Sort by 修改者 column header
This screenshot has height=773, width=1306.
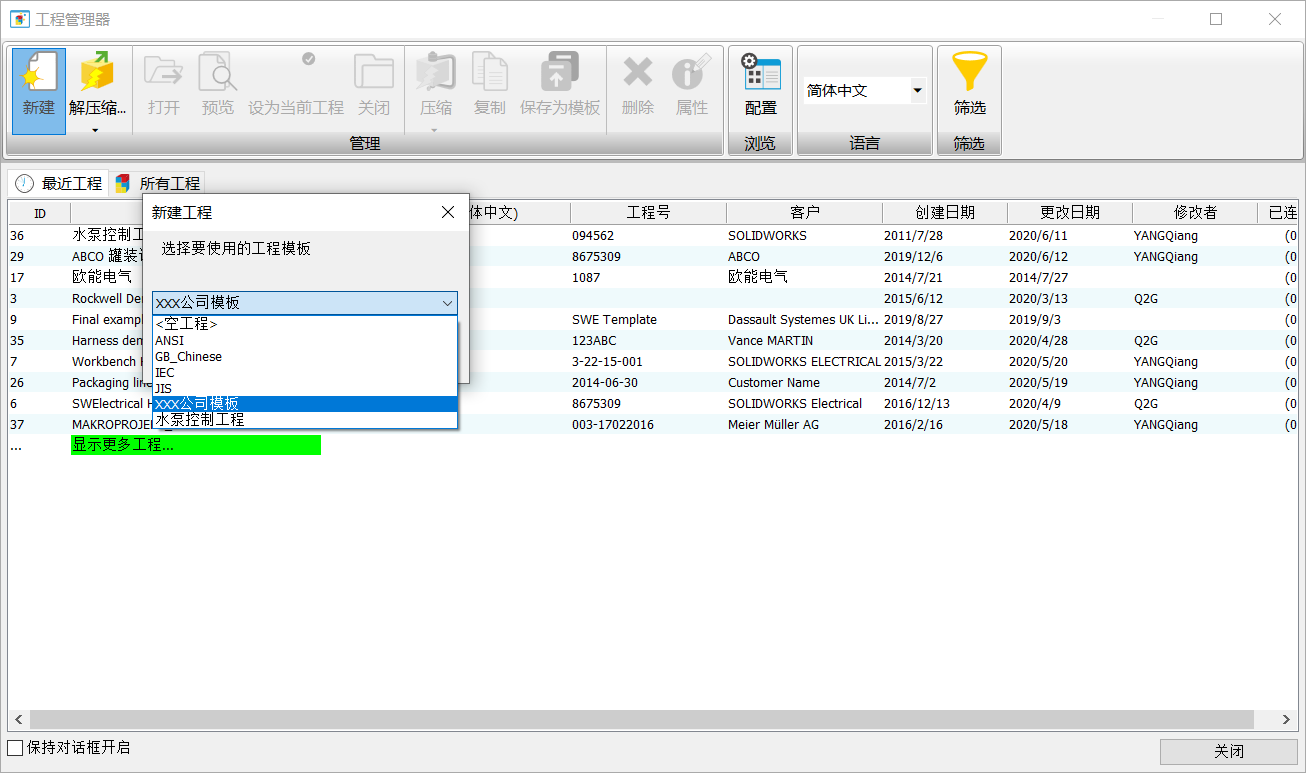1195,213
